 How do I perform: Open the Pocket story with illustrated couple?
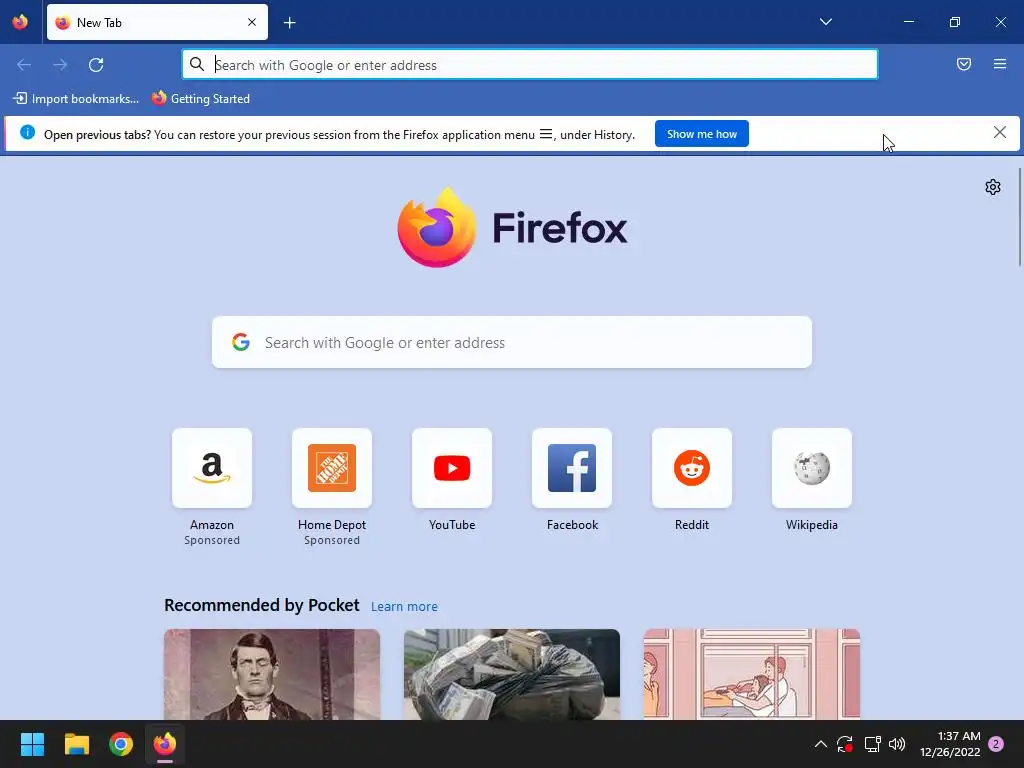752,674
